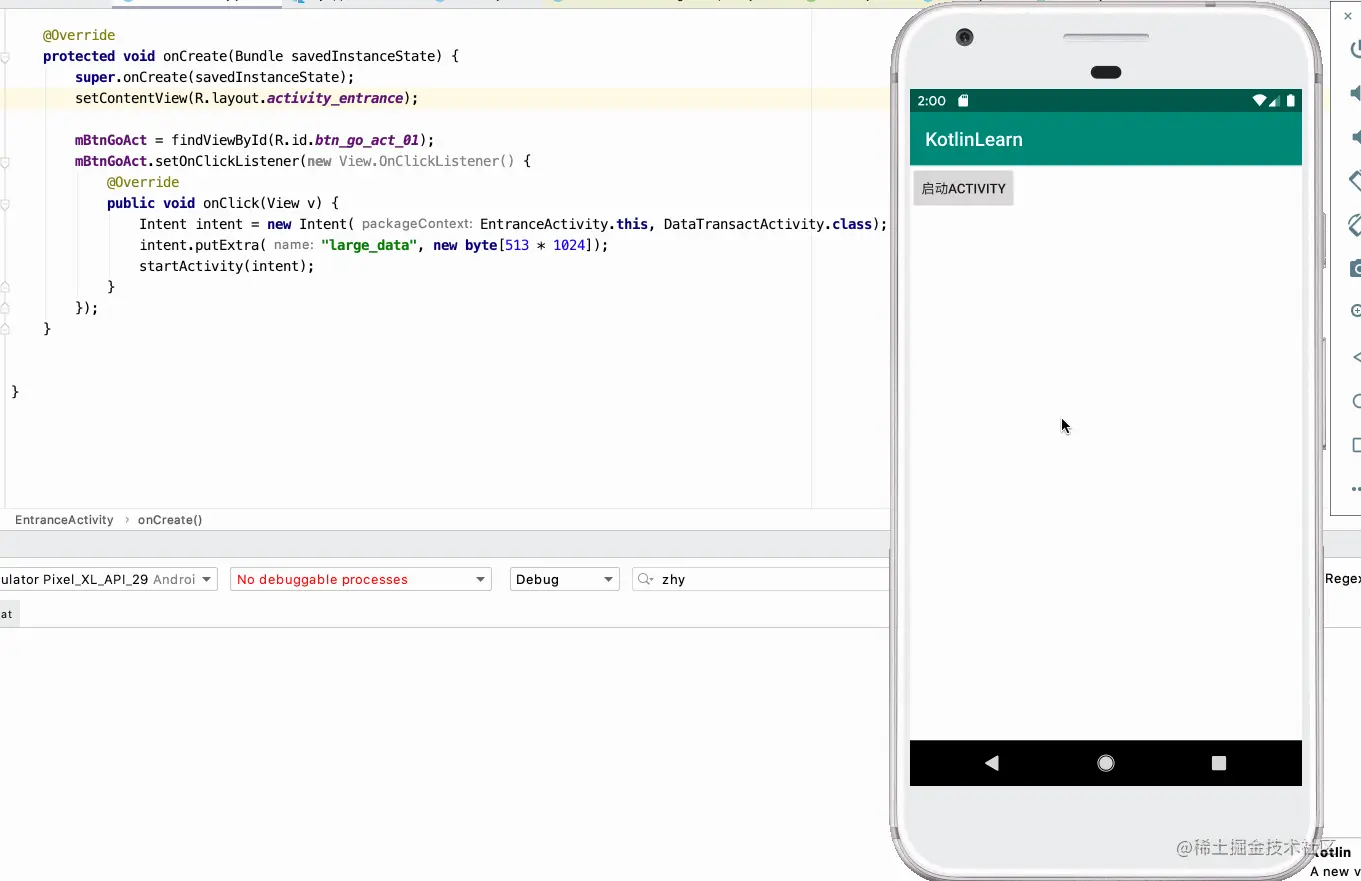Screen dimensions: 1361x881
Task: Click the cellular signal icon in phone status bar
Action: (1275, 100)
